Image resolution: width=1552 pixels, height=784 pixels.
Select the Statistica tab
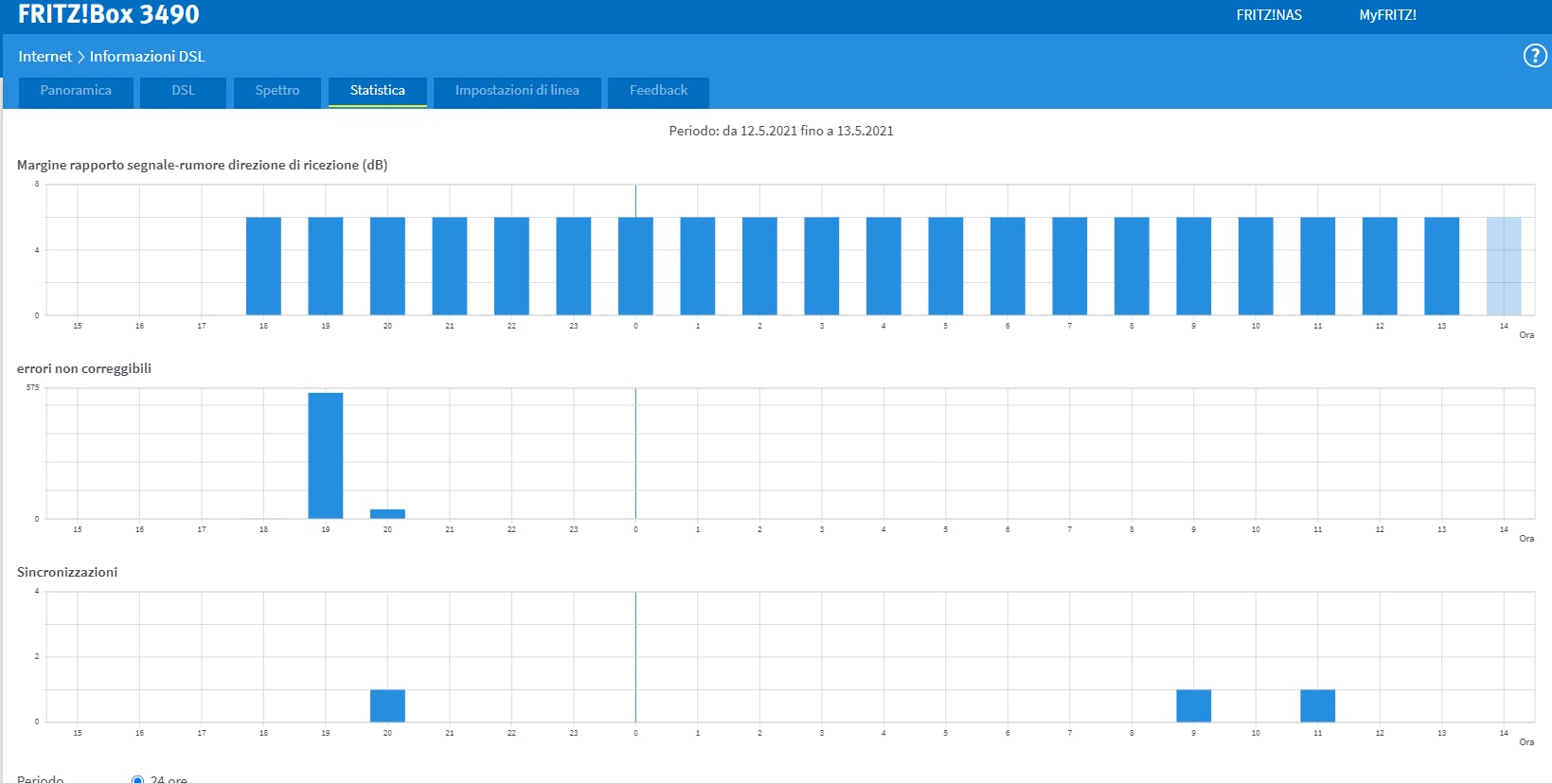377,91
